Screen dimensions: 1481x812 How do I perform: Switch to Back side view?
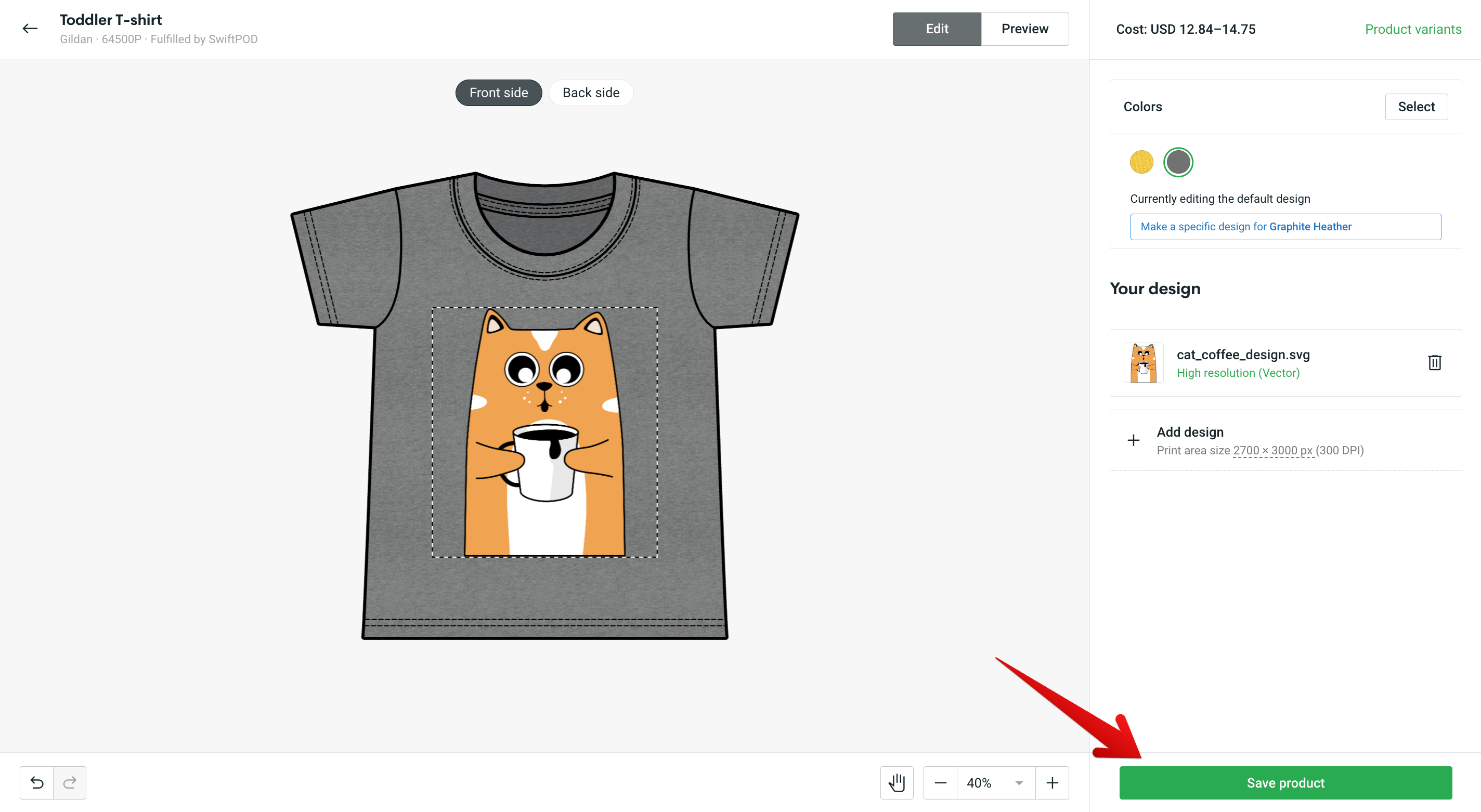[590, 92]
